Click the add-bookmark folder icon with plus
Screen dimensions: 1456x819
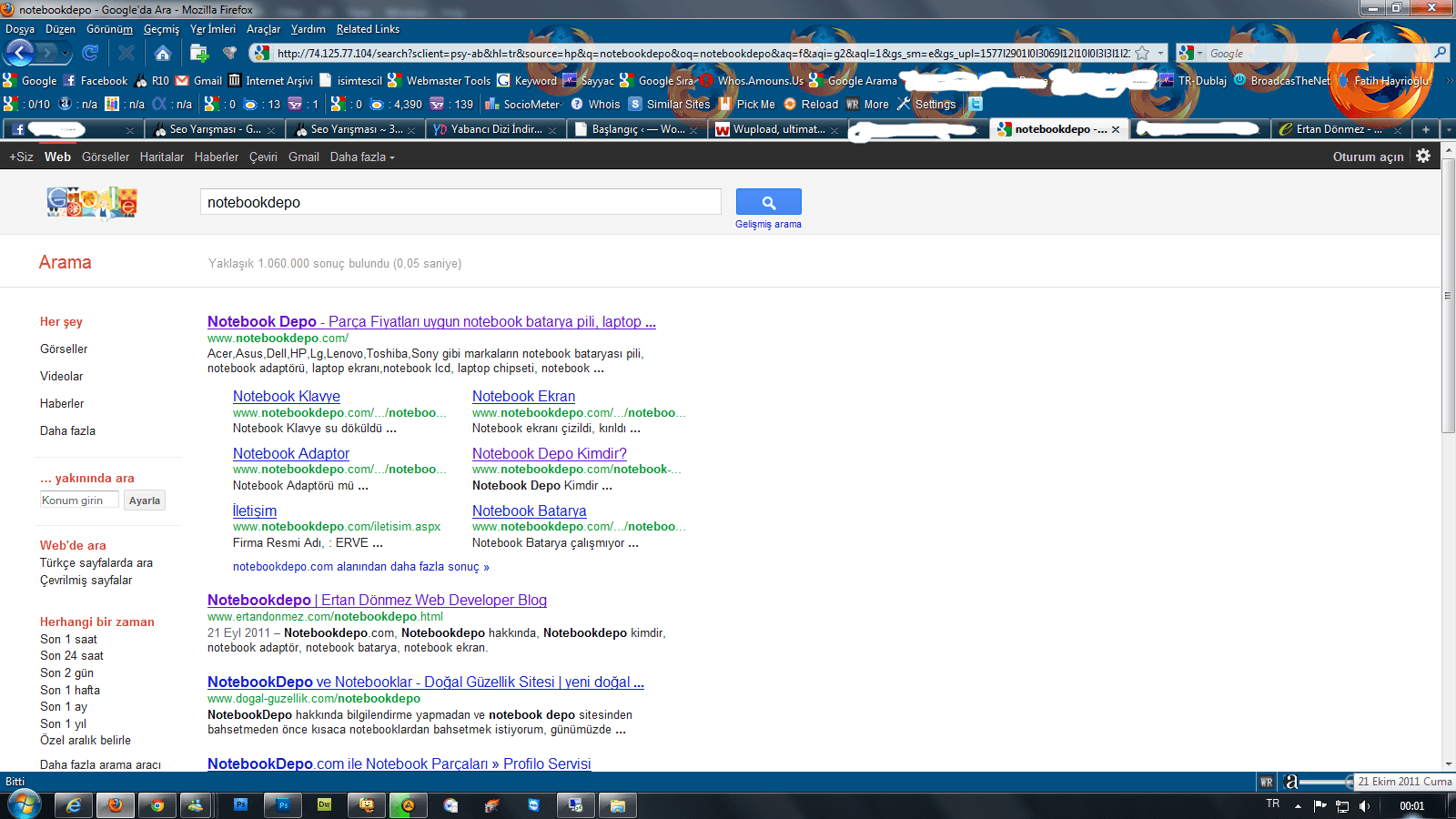[199, 53]
